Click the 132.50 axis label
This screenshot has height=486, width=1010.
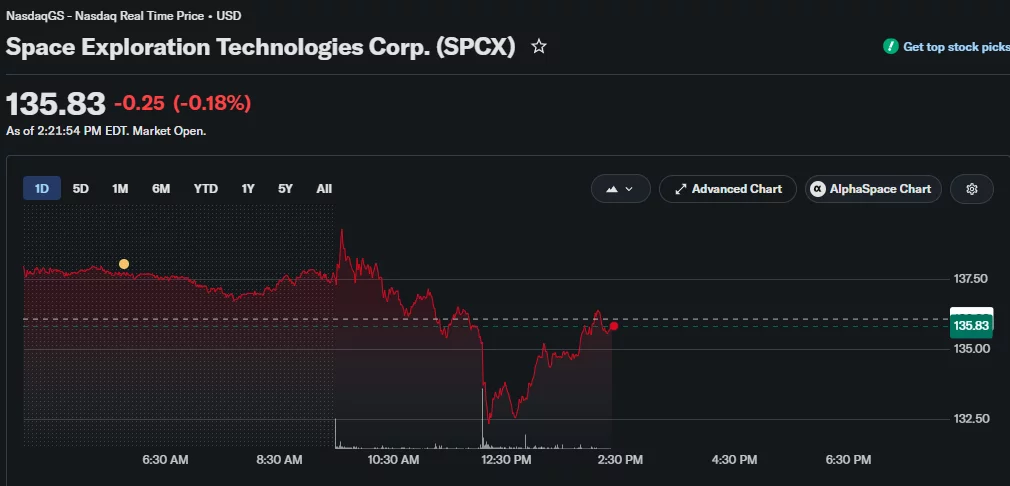[x=971, y=419]
